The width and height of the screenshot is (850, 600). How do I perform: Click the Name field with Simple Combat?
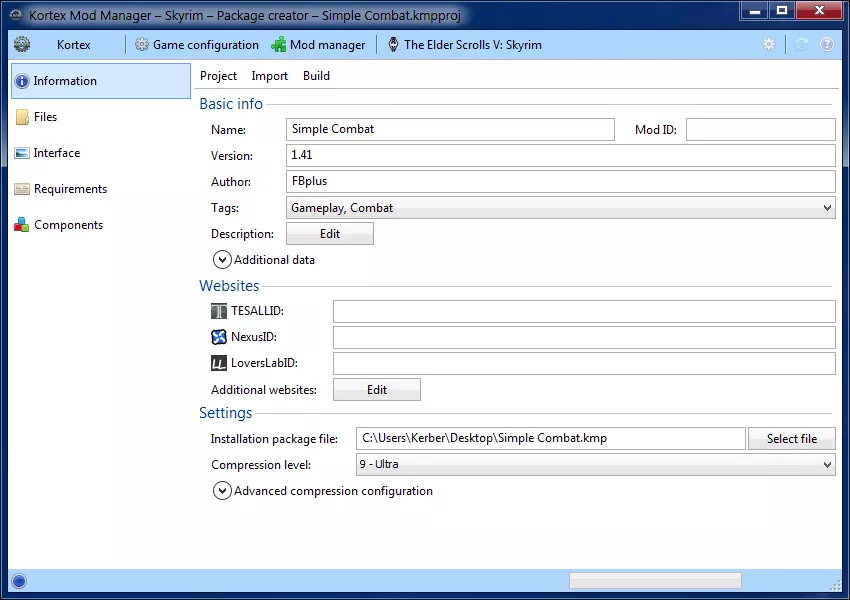[450, 130]
